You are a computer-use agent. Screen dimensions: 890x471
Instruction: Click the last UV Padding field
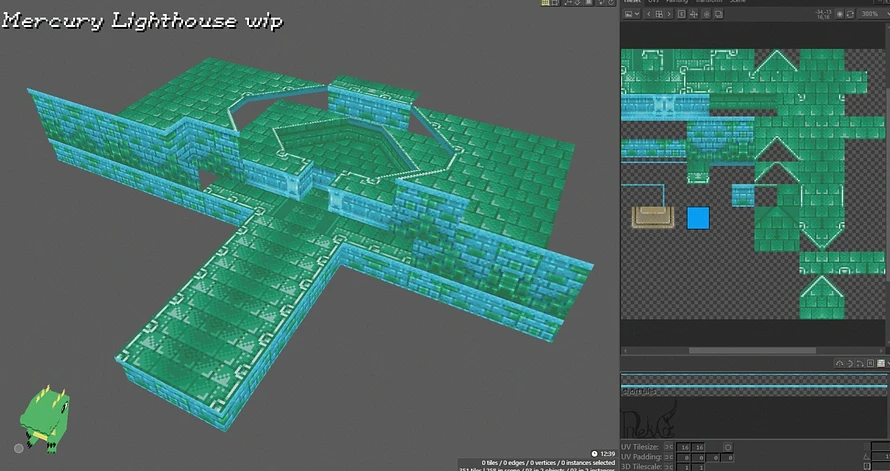click(728, 457)
